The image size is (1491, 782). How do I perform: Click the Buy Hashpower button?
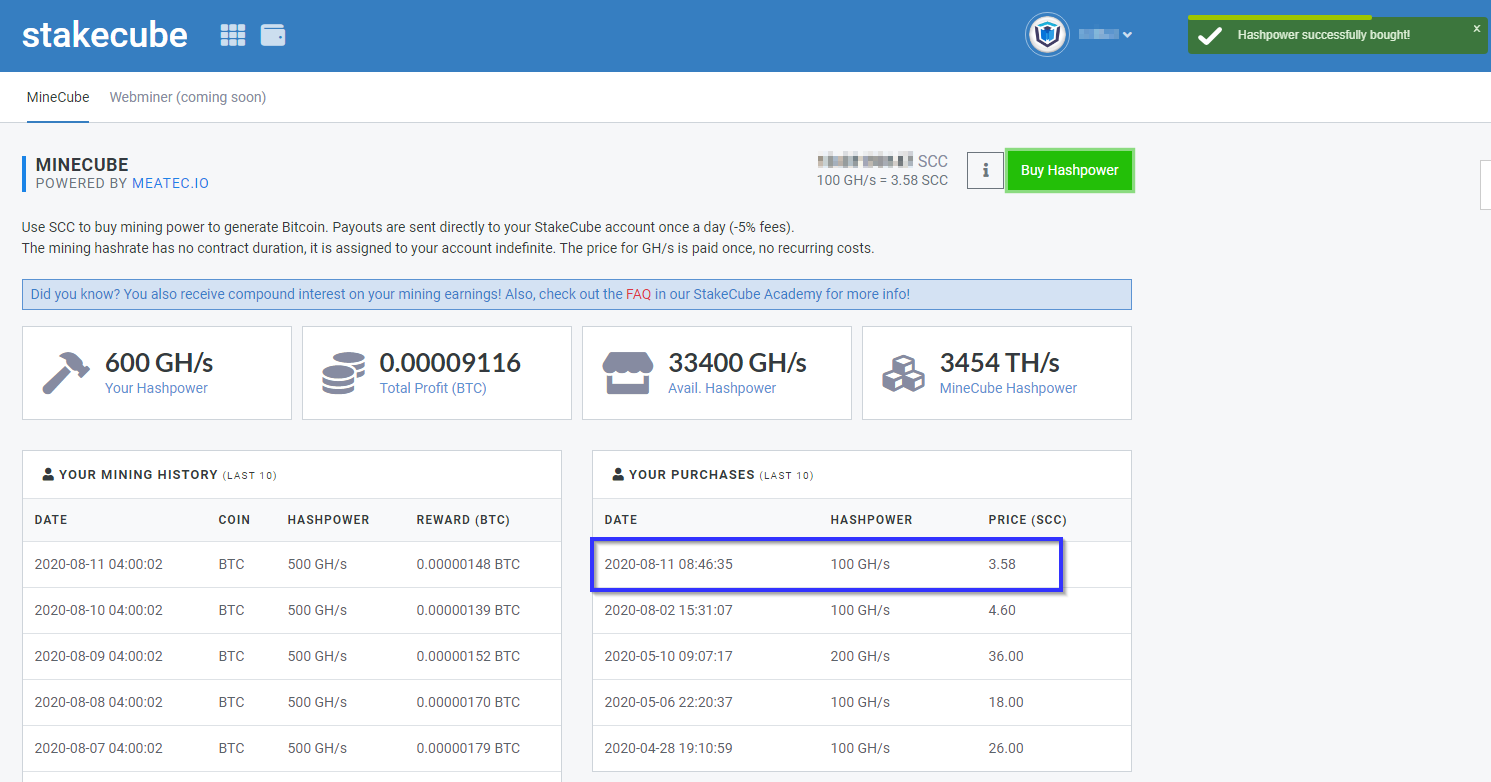[1070, 171]
